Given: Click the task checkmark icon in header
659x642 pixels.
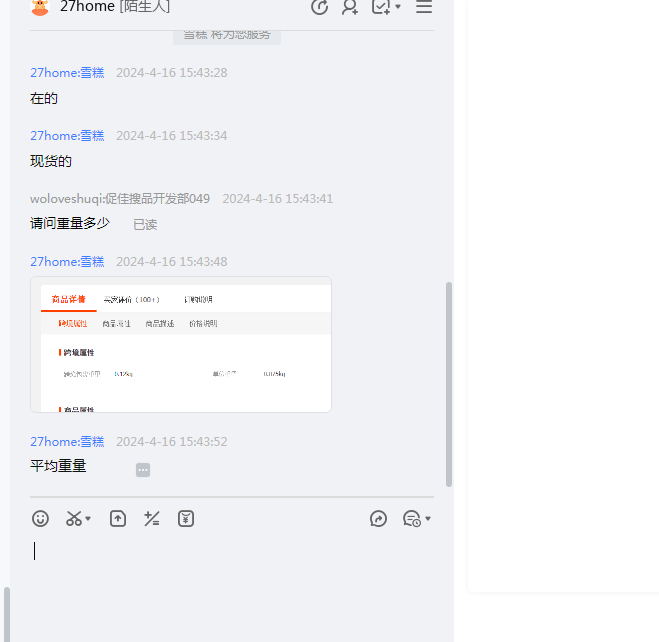Looking at the screenshot, I should 381,7.
